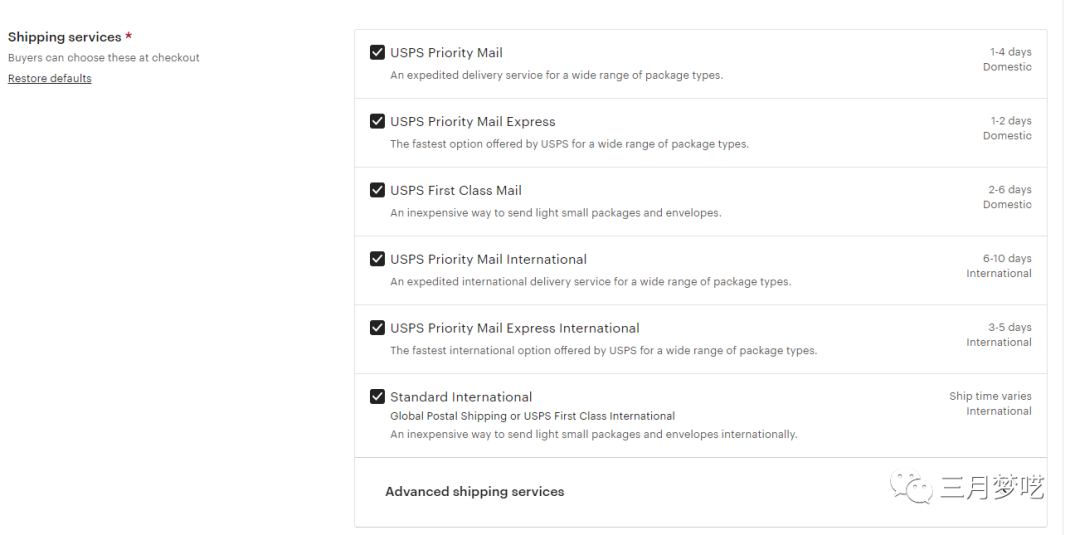The width and height of the screenshot is (1080, 535).
Task: Click the USPS Priority Mail label
Action: coord(446,53)
